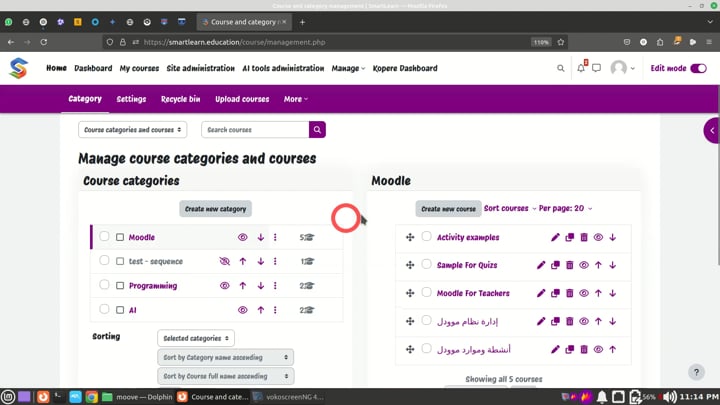Open the Sort courses dropdown
720x405 pixels.
pos(510,208)
